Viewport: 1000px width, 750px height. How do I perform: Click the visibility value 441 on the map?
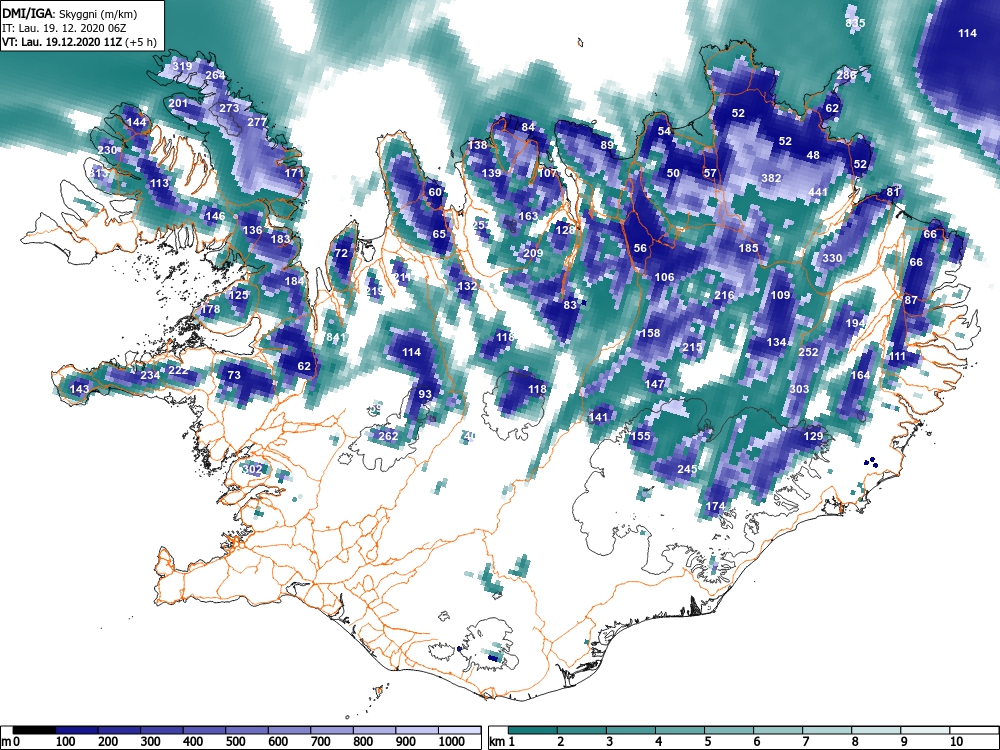click(818, 193)
